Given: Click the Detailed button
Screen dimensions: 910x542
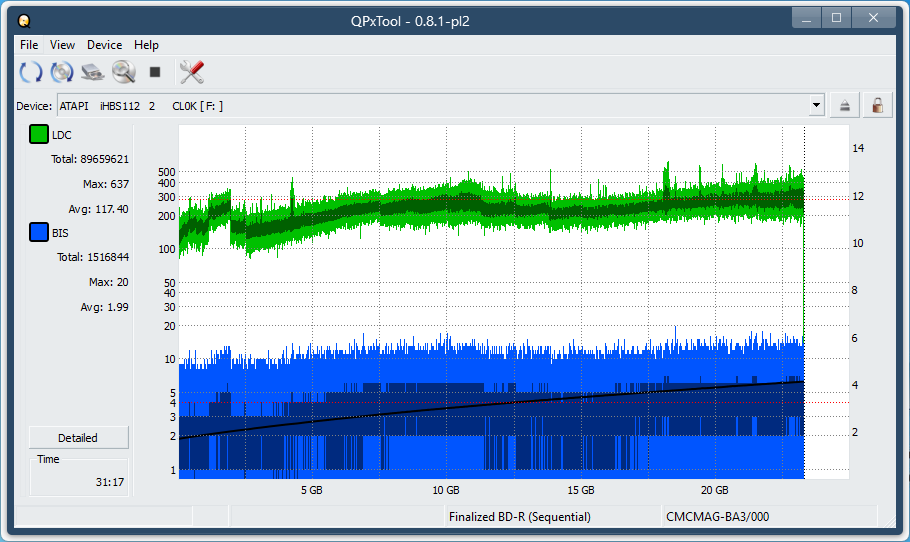Looking at the screenshot, I should click(78, 438).
